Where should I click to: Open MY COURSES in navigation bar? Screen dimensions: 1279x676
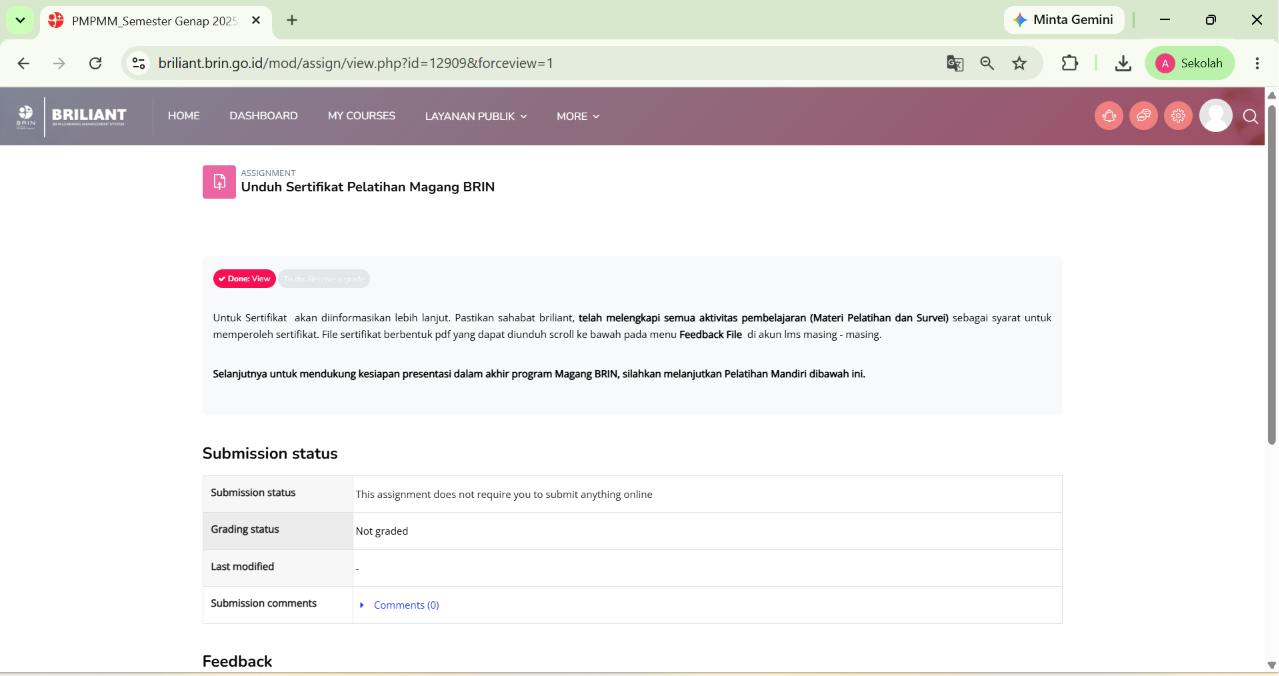(362, 116)
